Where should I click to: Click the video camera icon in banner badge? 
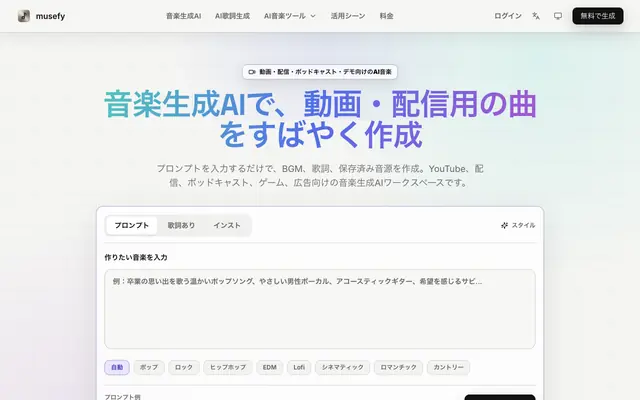tap(252, 72)
